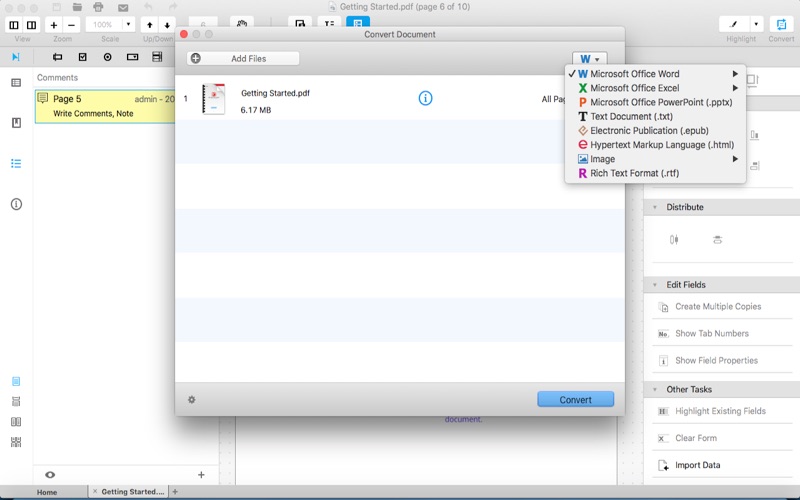Click the Highlight pen tool
The height and width of the screenshot is (500, 800).
pos(734,24)
